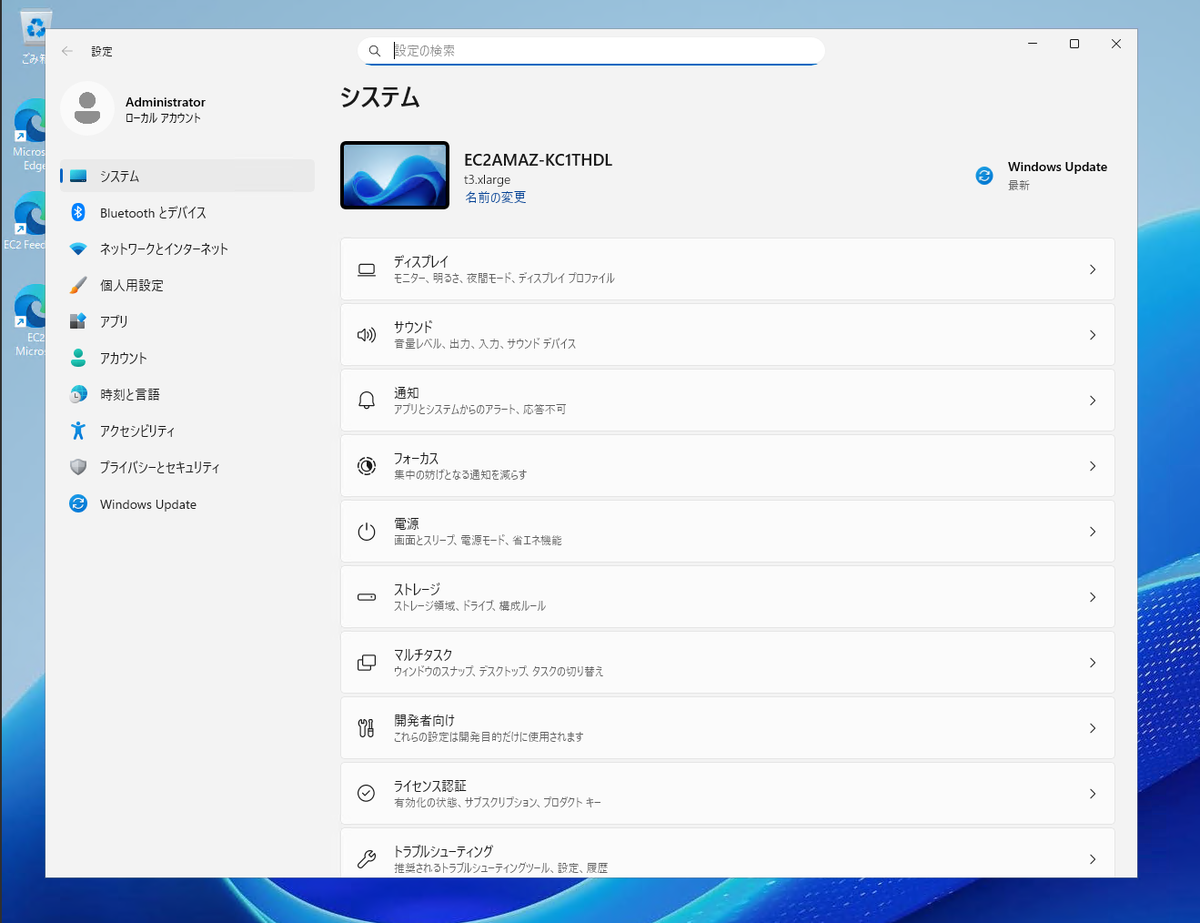This screenshot has width=1200, height=923.
Task: Click the ローカル アカウント label
Action: (163, 118)
